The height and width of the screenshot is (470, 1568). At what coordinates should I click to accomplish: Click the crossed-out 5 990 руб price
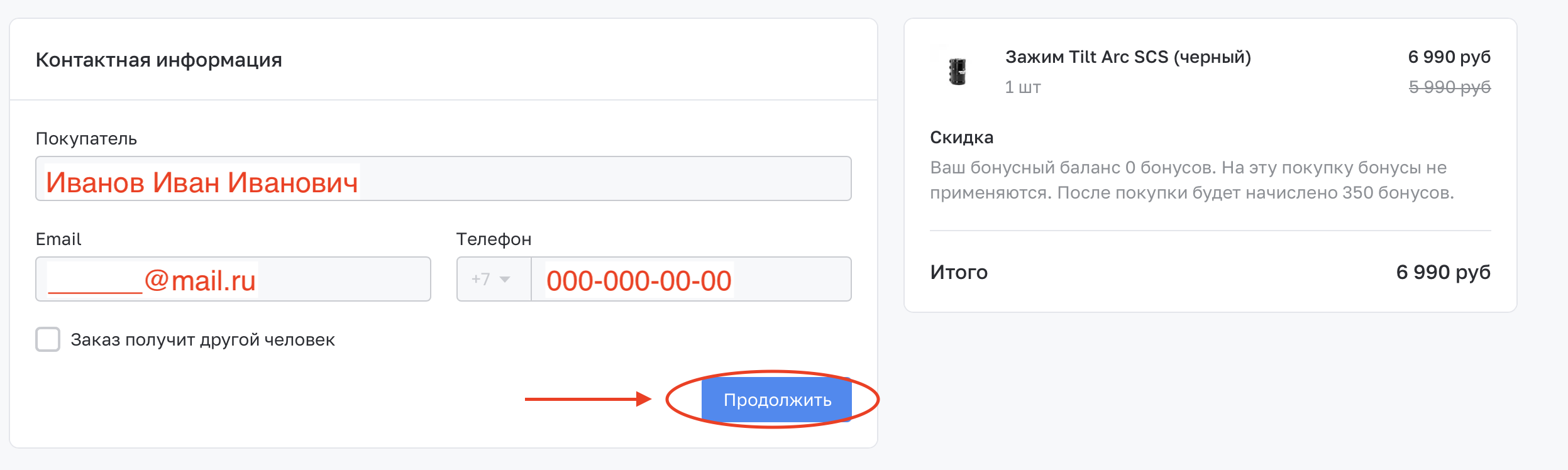coord(1449,87)
